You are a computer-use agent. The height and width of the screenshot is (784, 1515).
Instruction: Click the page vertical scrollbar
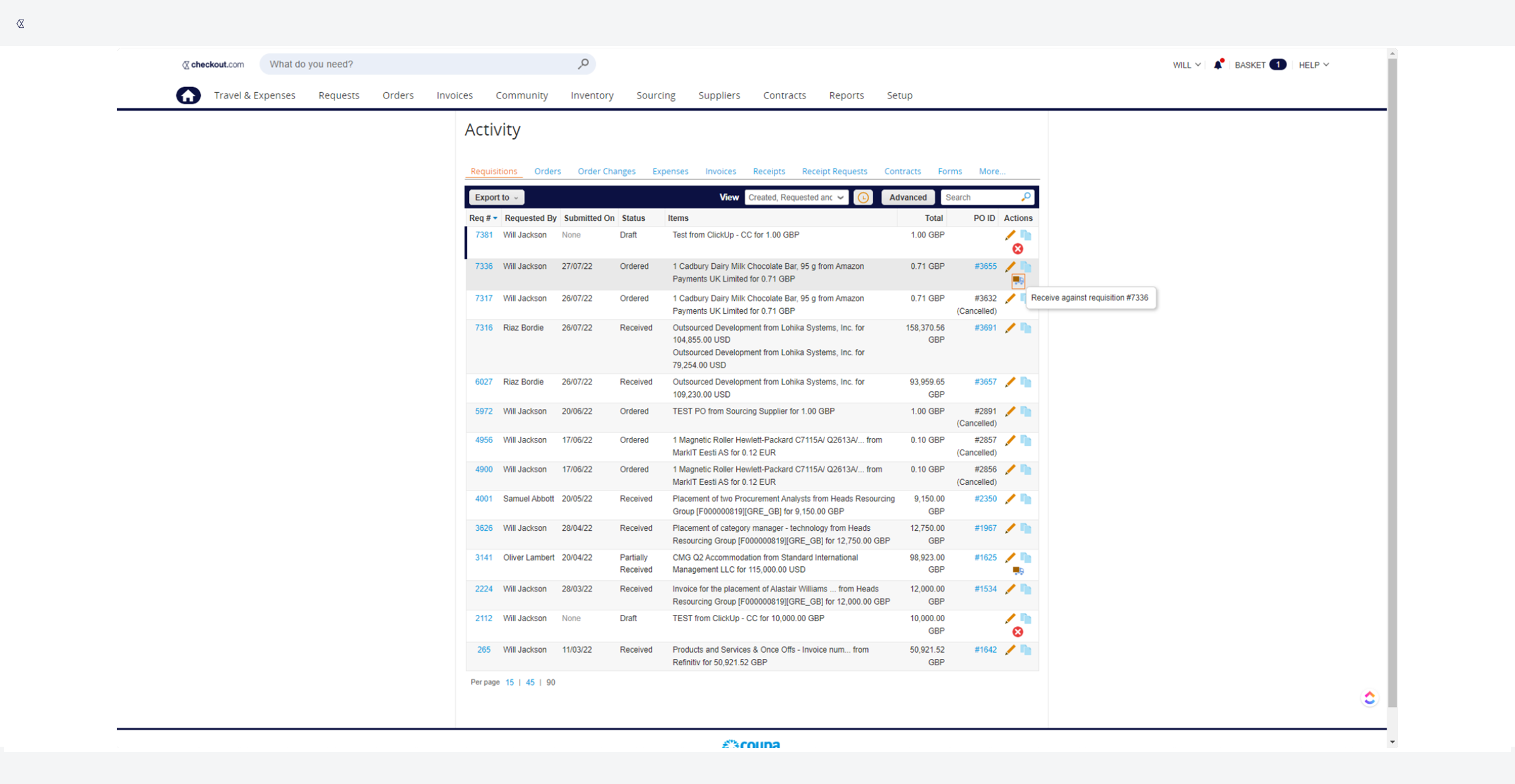pos(1393,383)
